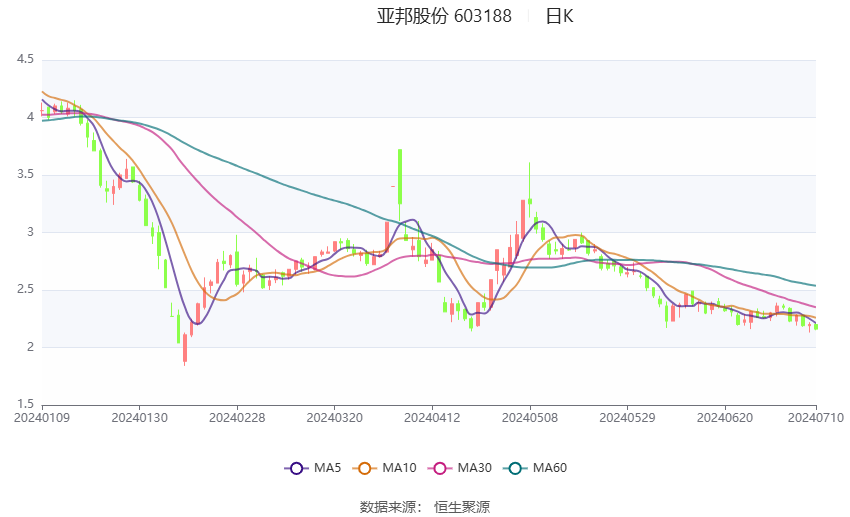Click y-axis value 4.5

25,59
